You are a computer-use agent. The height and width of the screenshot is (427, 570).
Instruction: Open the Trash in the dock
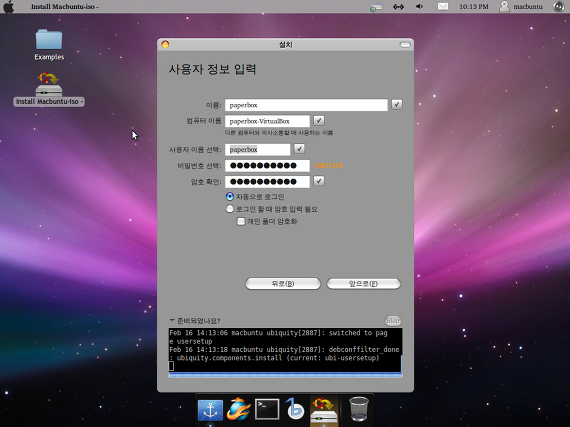(x=359, y=409)
